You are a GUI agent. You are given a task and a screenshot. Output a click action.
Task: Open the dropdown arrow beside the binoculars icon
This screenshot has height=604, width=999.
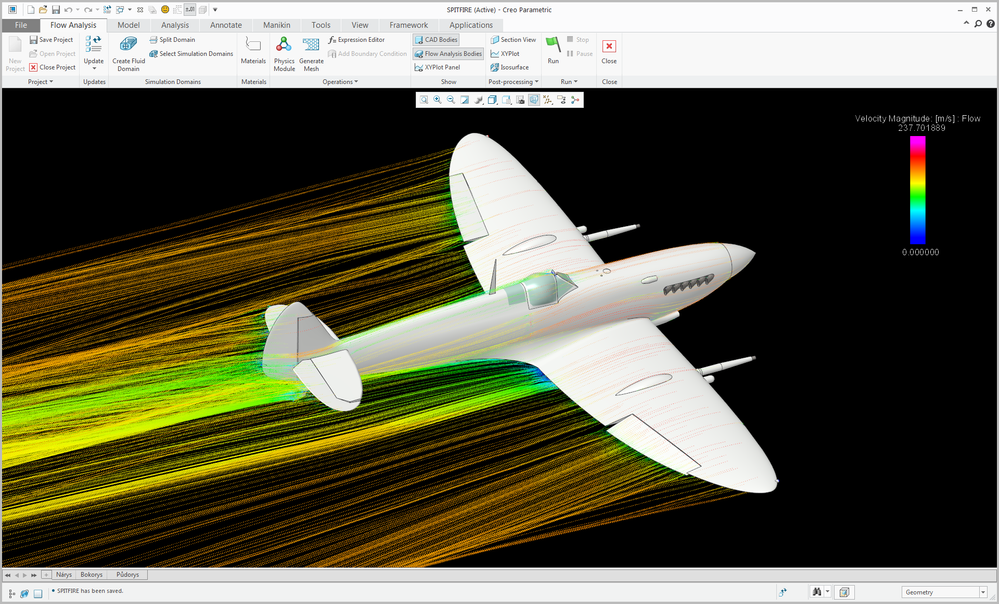point(827,592)
